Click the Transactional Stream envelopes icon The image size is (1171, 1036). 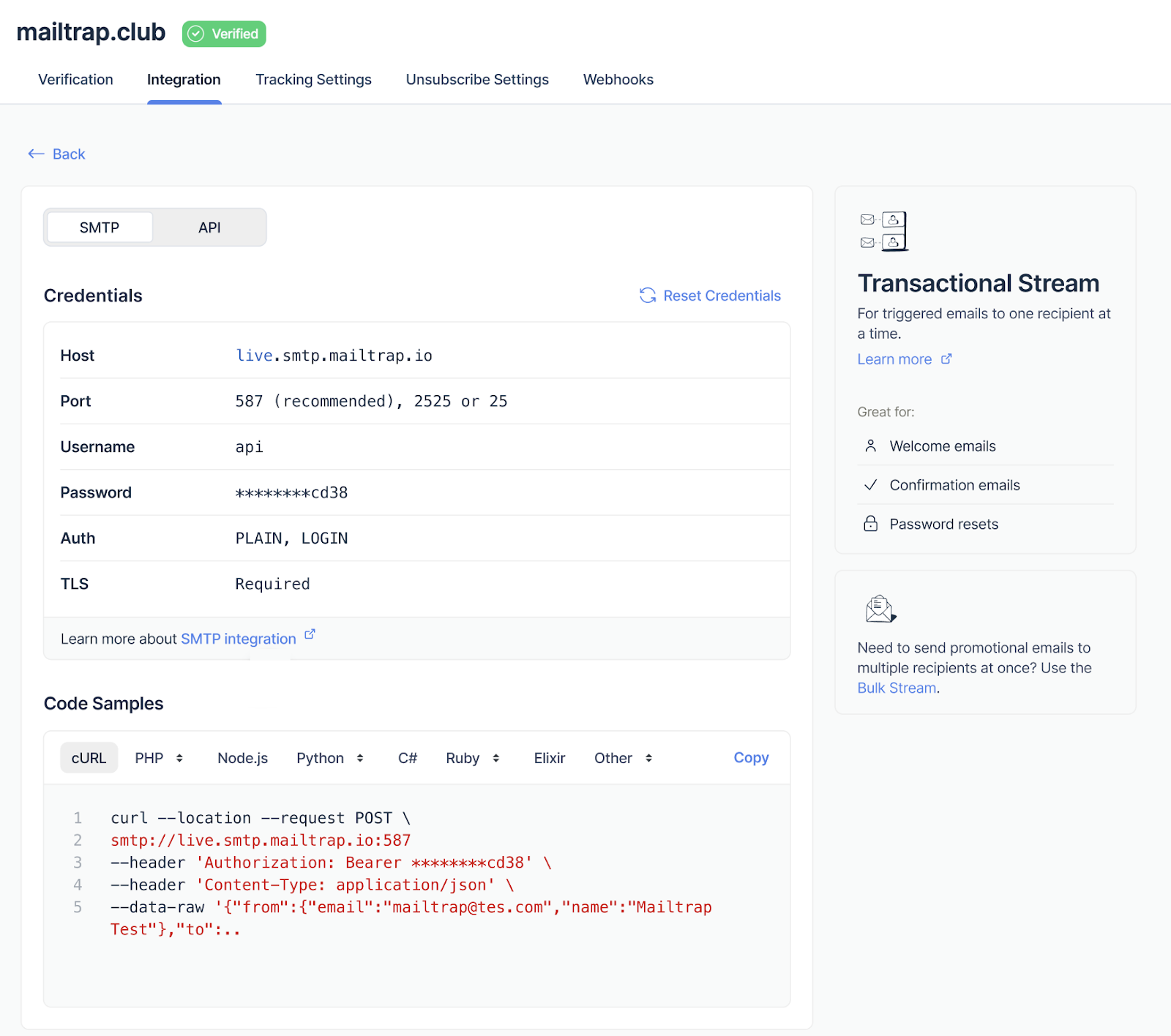tap(883, 230)
